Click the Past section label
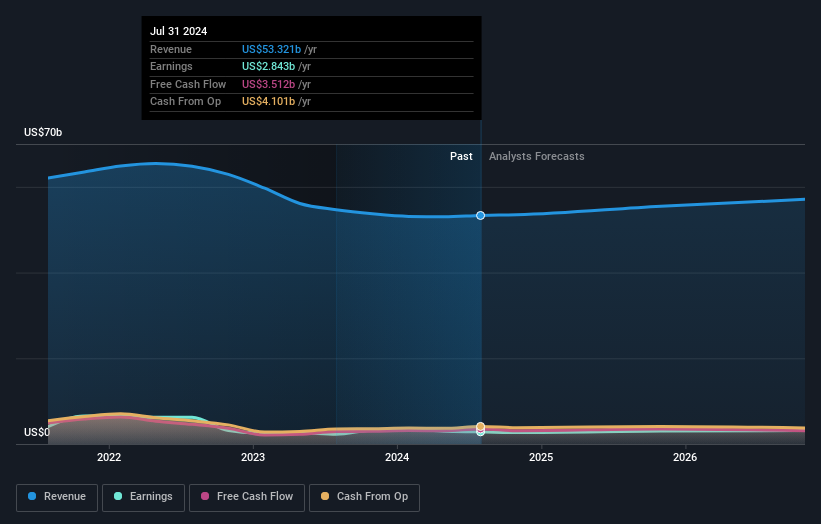Image resolution: width=821 pixels, height=524 pixels. (461, 156)
